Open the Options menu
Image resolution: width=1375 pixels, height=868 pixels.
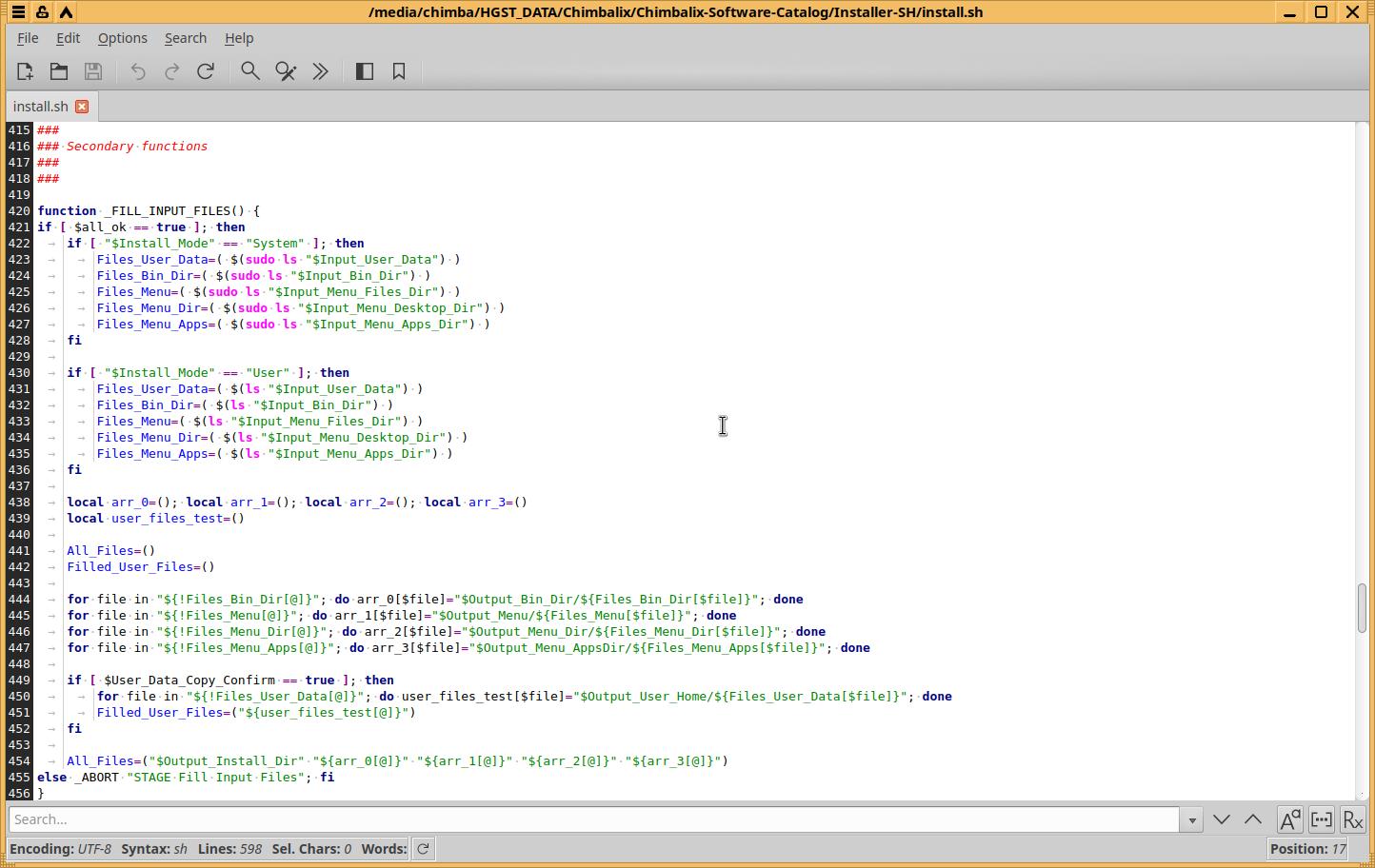pos(122,38)
